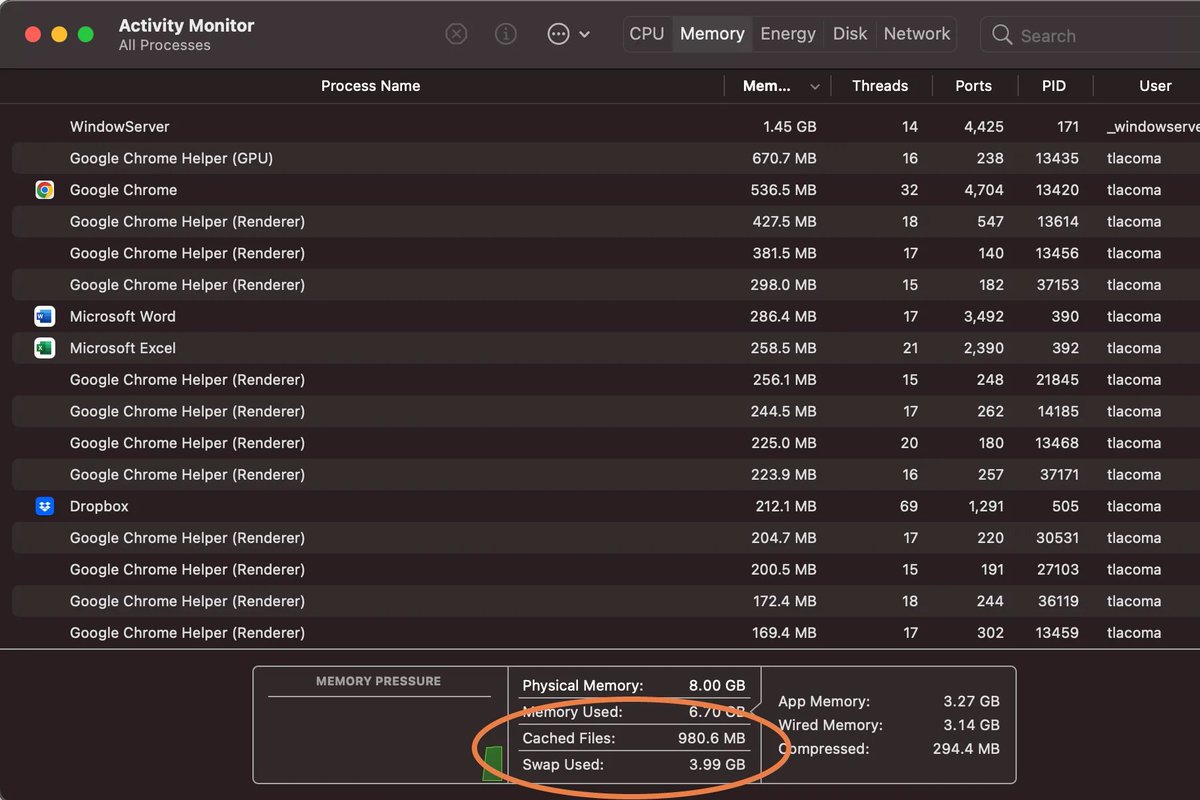
Task: Open the ellipsis more-options menu
Action: pos(568,34)
